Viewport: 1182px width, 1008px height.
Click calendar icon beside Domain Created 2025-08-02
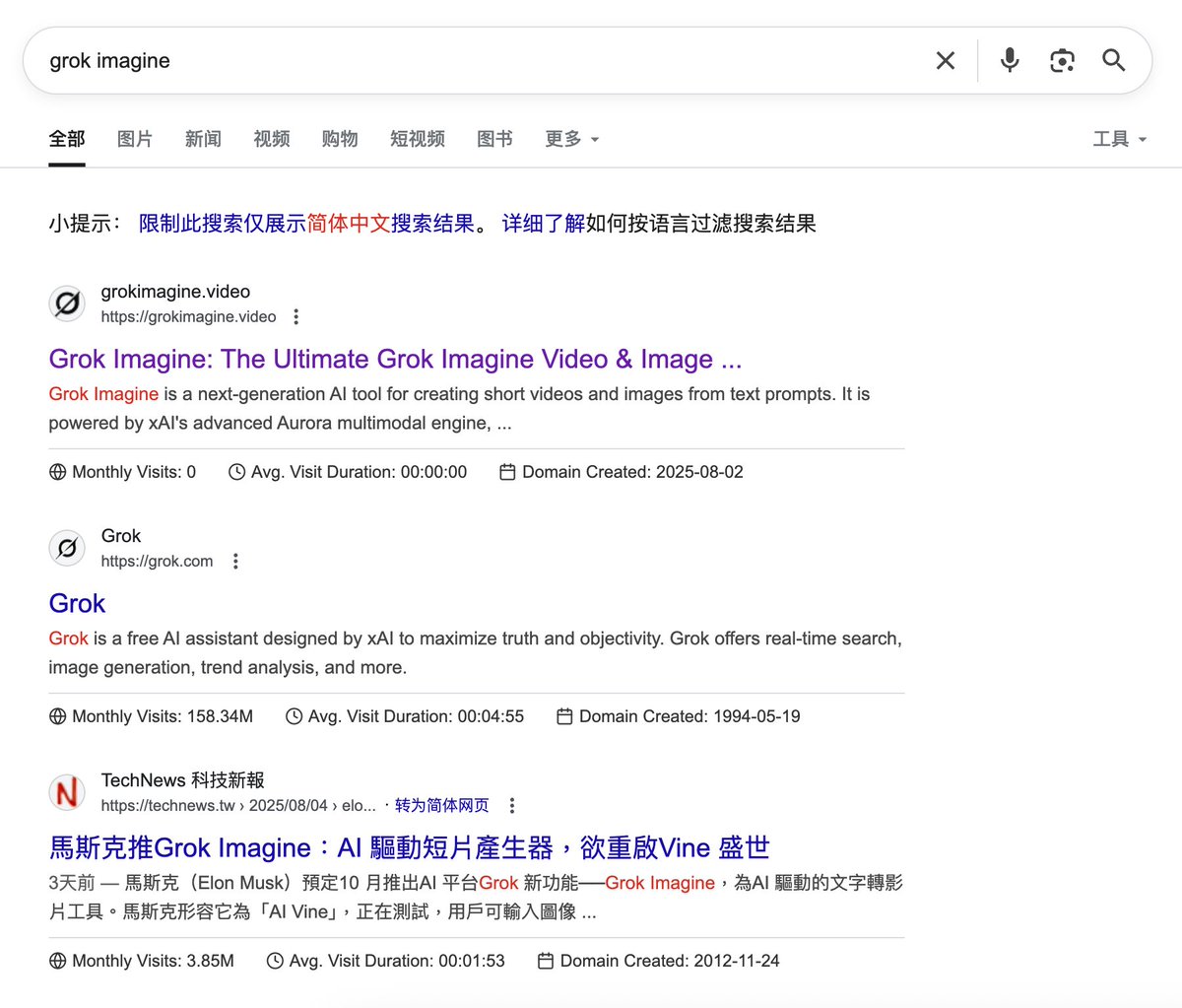(x=507, y=472)
